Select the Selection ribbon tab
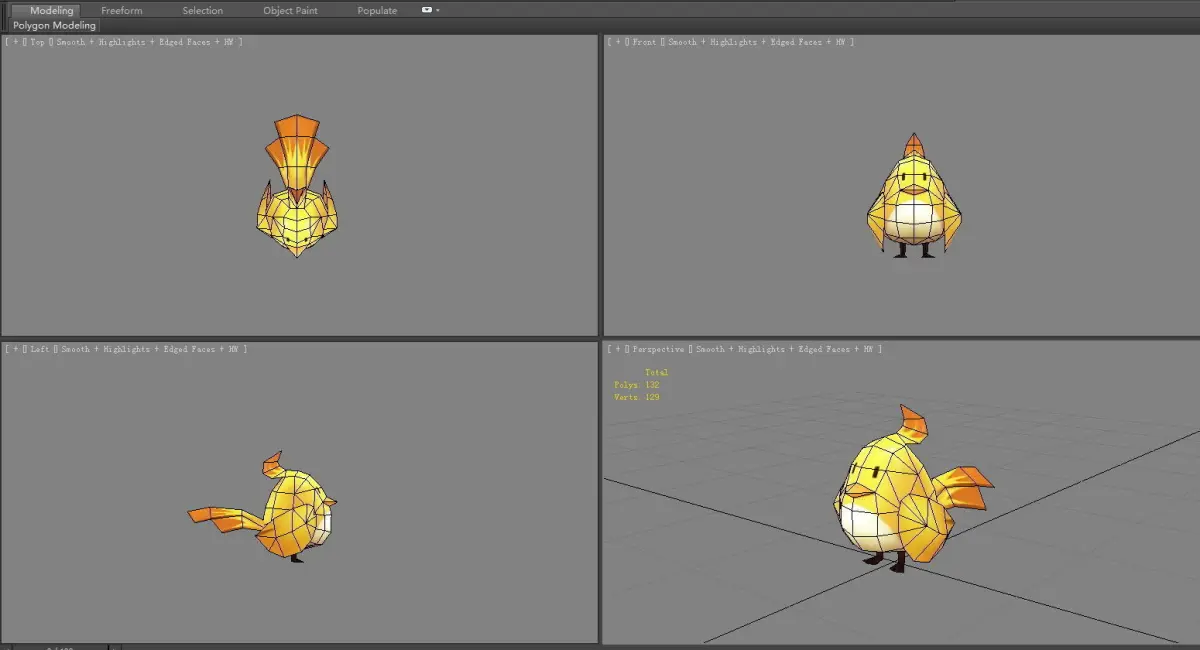The width and height of the screenshot is (1200, 650). click(x=203, y=10)
